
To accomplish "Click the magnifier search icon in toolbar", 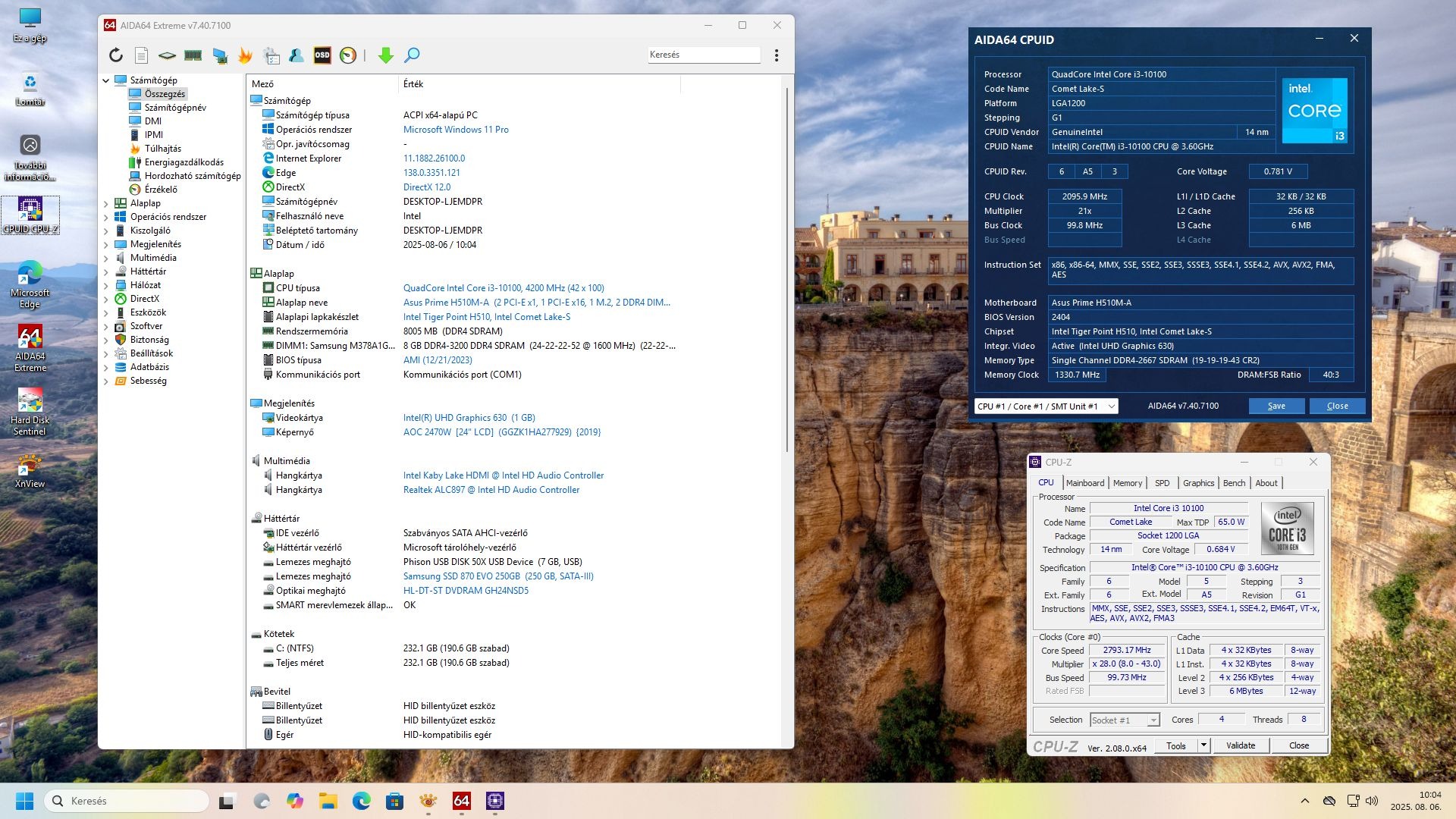I will tap(412, 55).
